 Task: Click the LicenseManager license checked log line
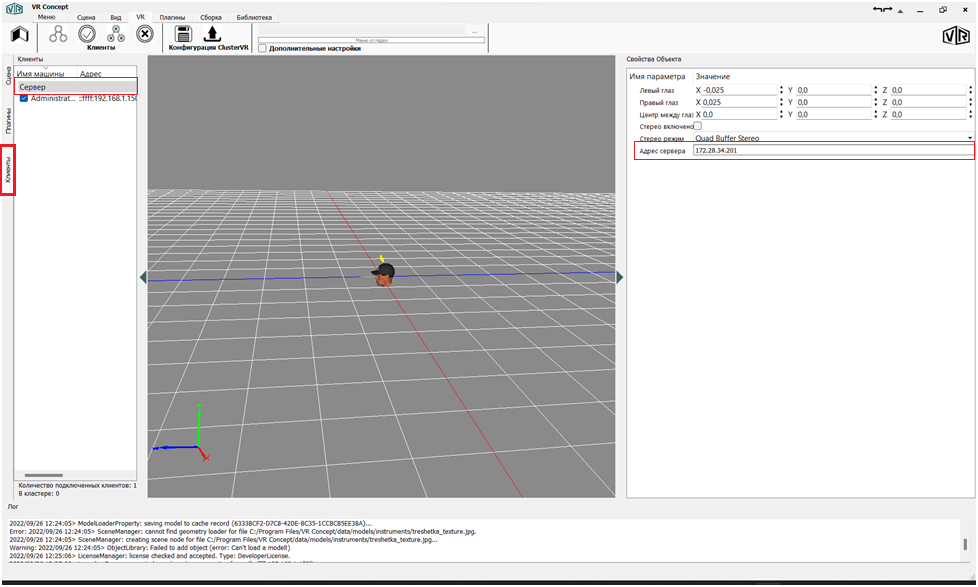click(x=150, y=556)
